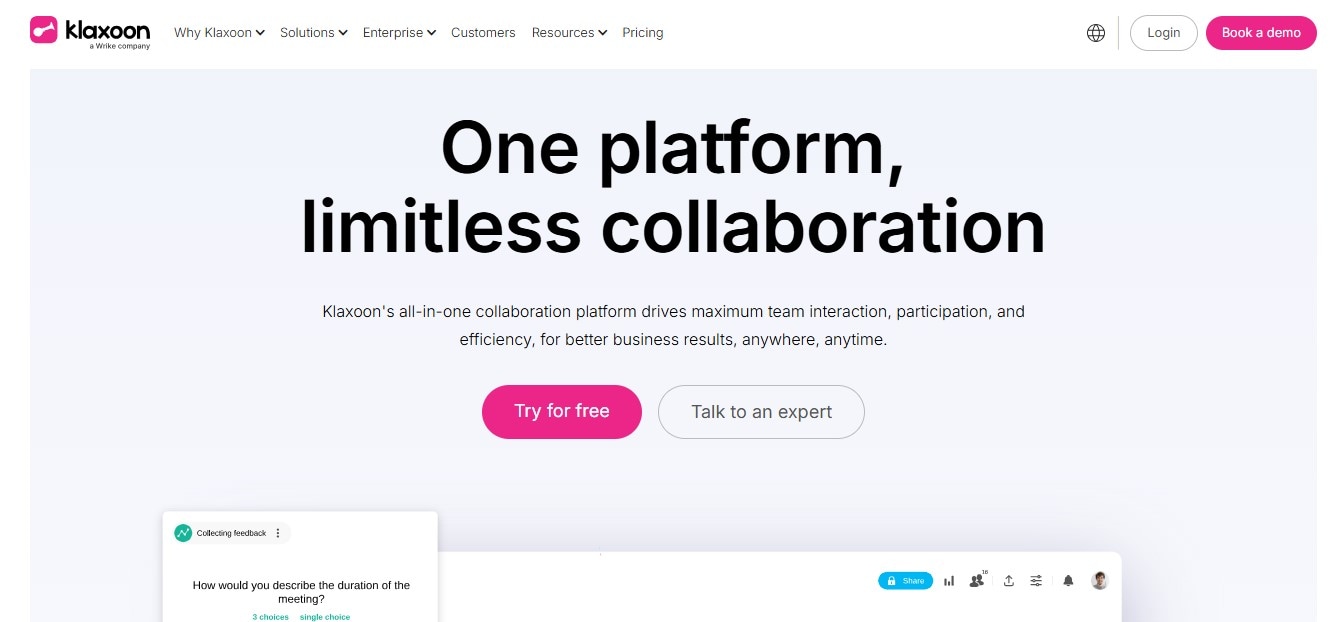Image resolution: width=1342 pixels, height=622 pixels.
Task: Expand the Enterprise dropdown menu
Action: click(x=399, y=33)
